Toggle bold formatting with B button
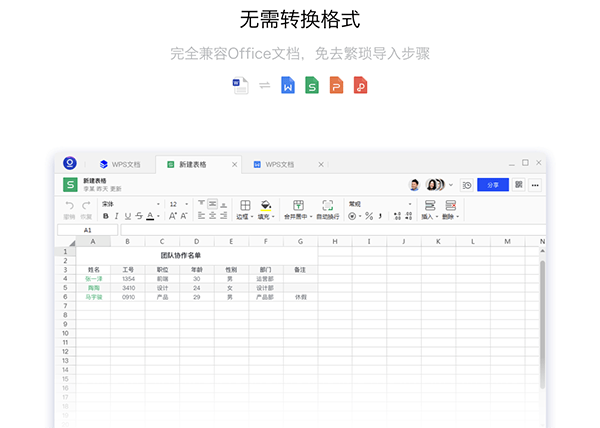 pos(105,216)
